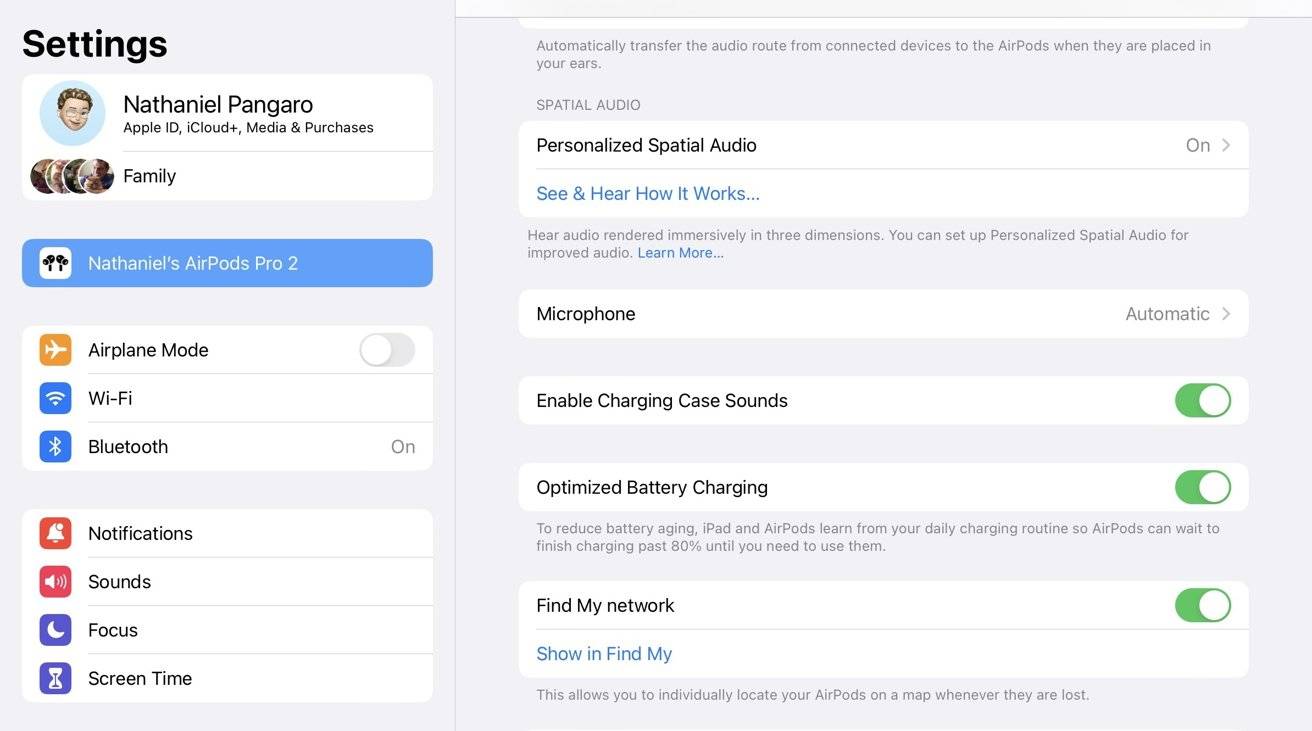This screenshot has height=731, width=1312.
Task: Open the Family sharing row
Action: tap(150, 176)
